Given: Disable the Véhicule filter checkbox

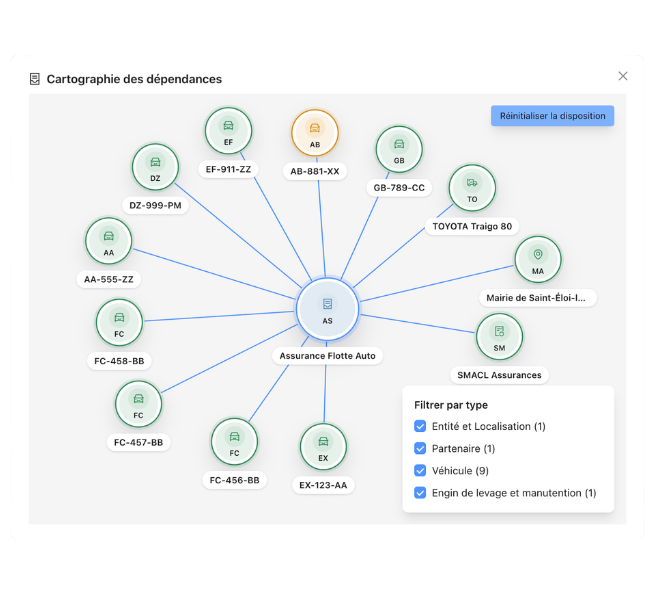Looking at the screenshot, I should [x=420, y=470].
